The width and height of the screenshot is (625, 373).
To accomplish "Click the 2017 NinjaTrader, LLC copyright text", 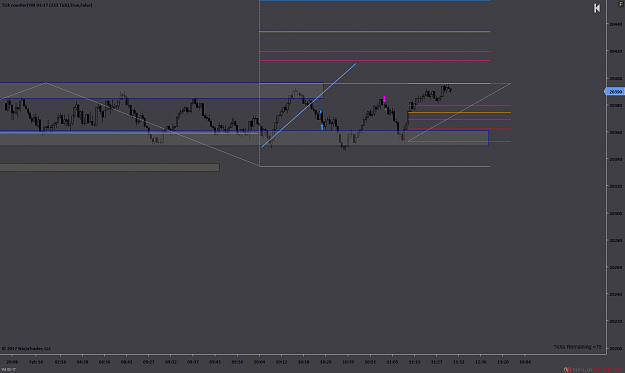I will click(26, 348).
